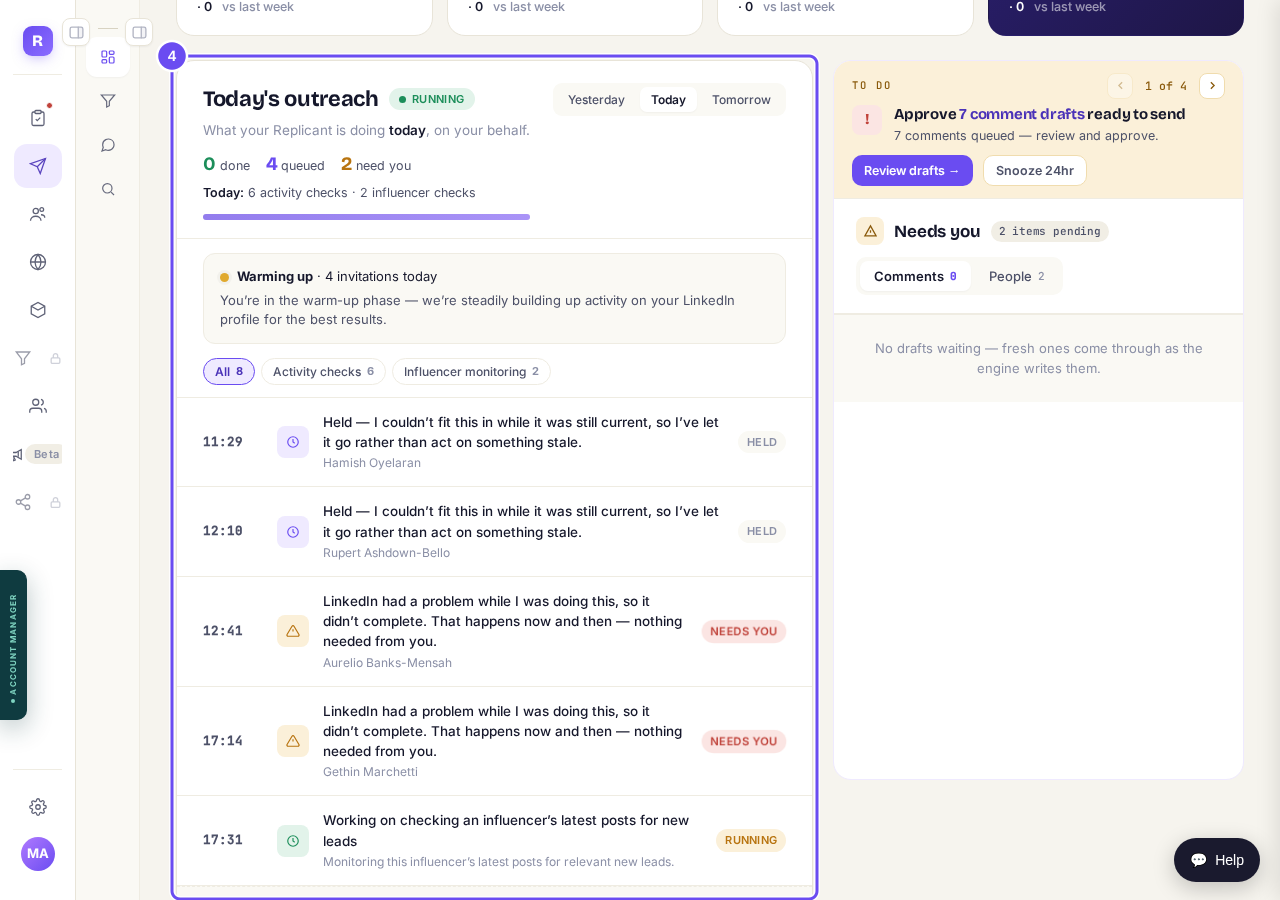1280x900 pixels.
Task: Open the box package sidebar icon
Action: [x=38, y=310]
